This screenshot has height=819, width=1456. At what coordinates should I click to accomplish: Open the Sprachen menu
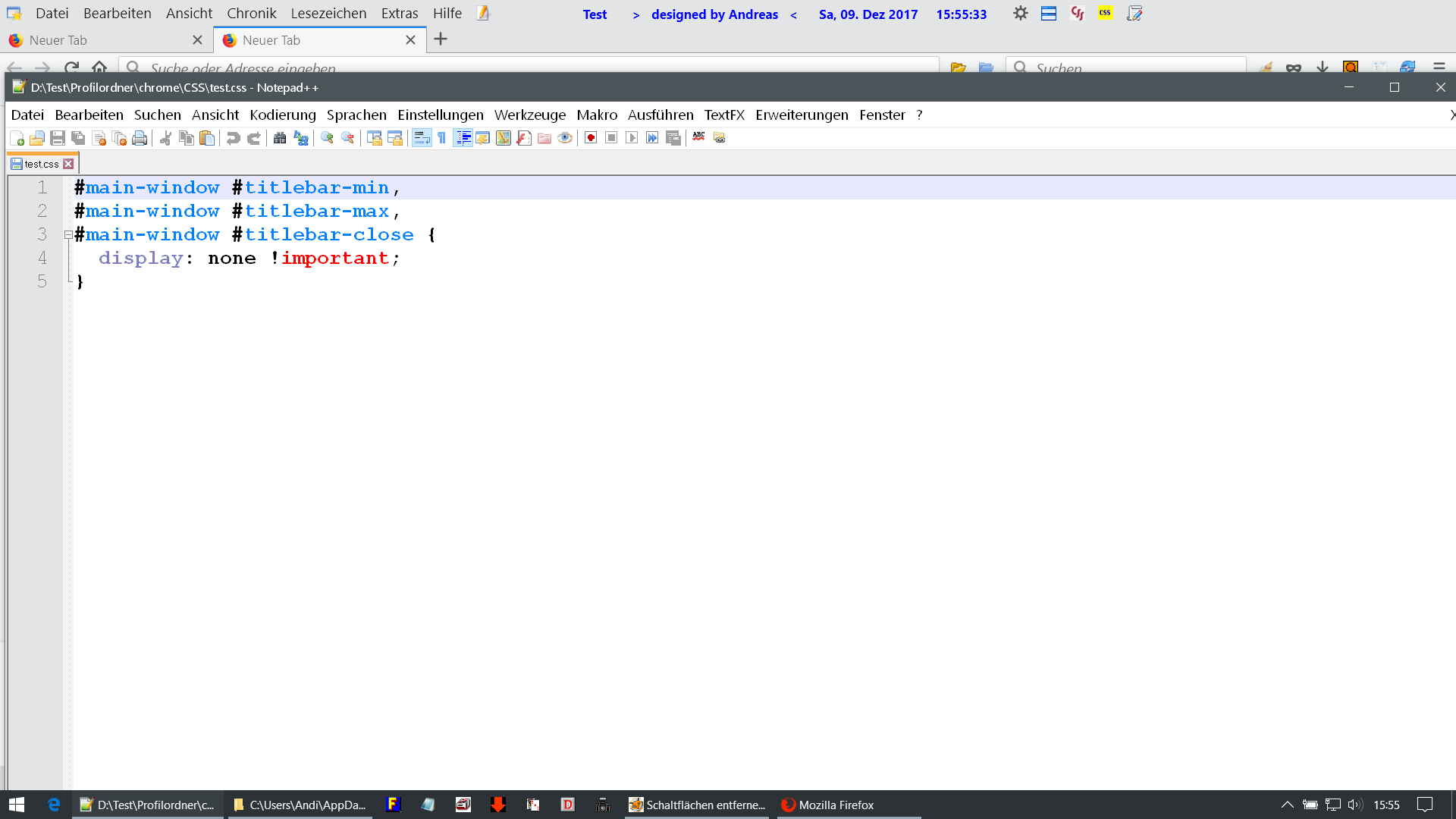coord(356,115)
